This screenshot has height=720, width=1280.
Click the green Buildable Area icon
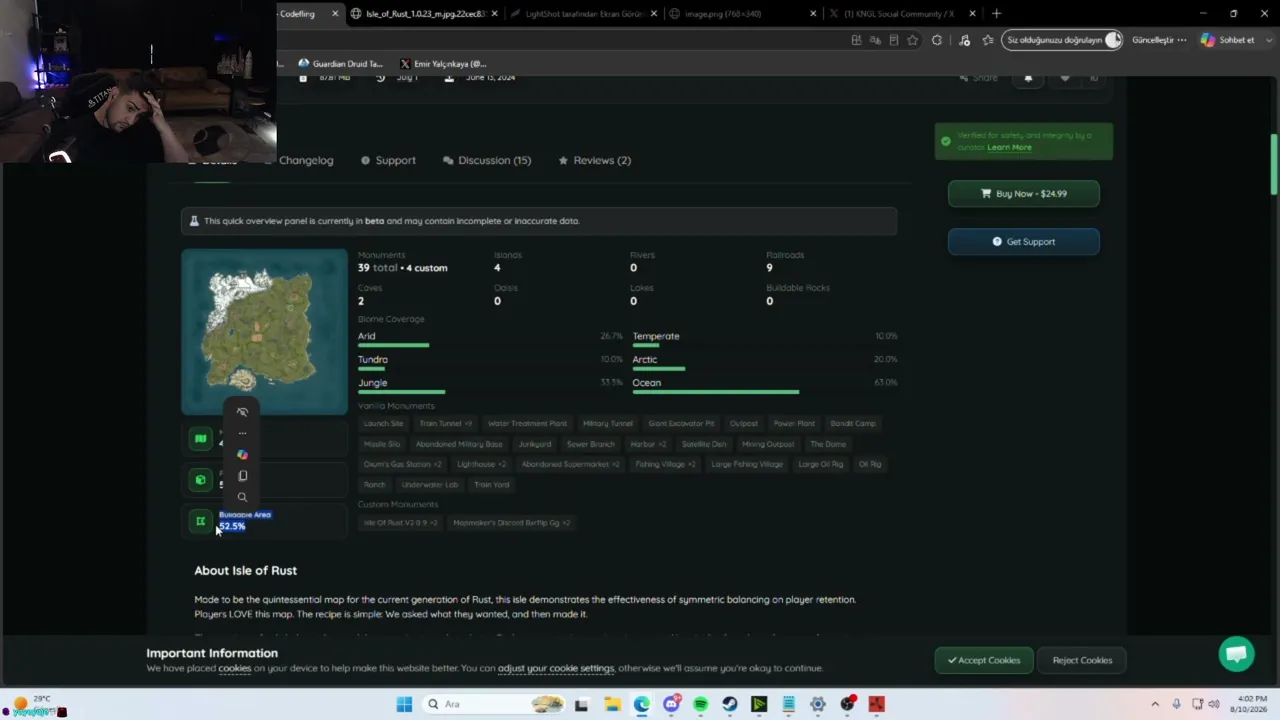tap(200, 521)
